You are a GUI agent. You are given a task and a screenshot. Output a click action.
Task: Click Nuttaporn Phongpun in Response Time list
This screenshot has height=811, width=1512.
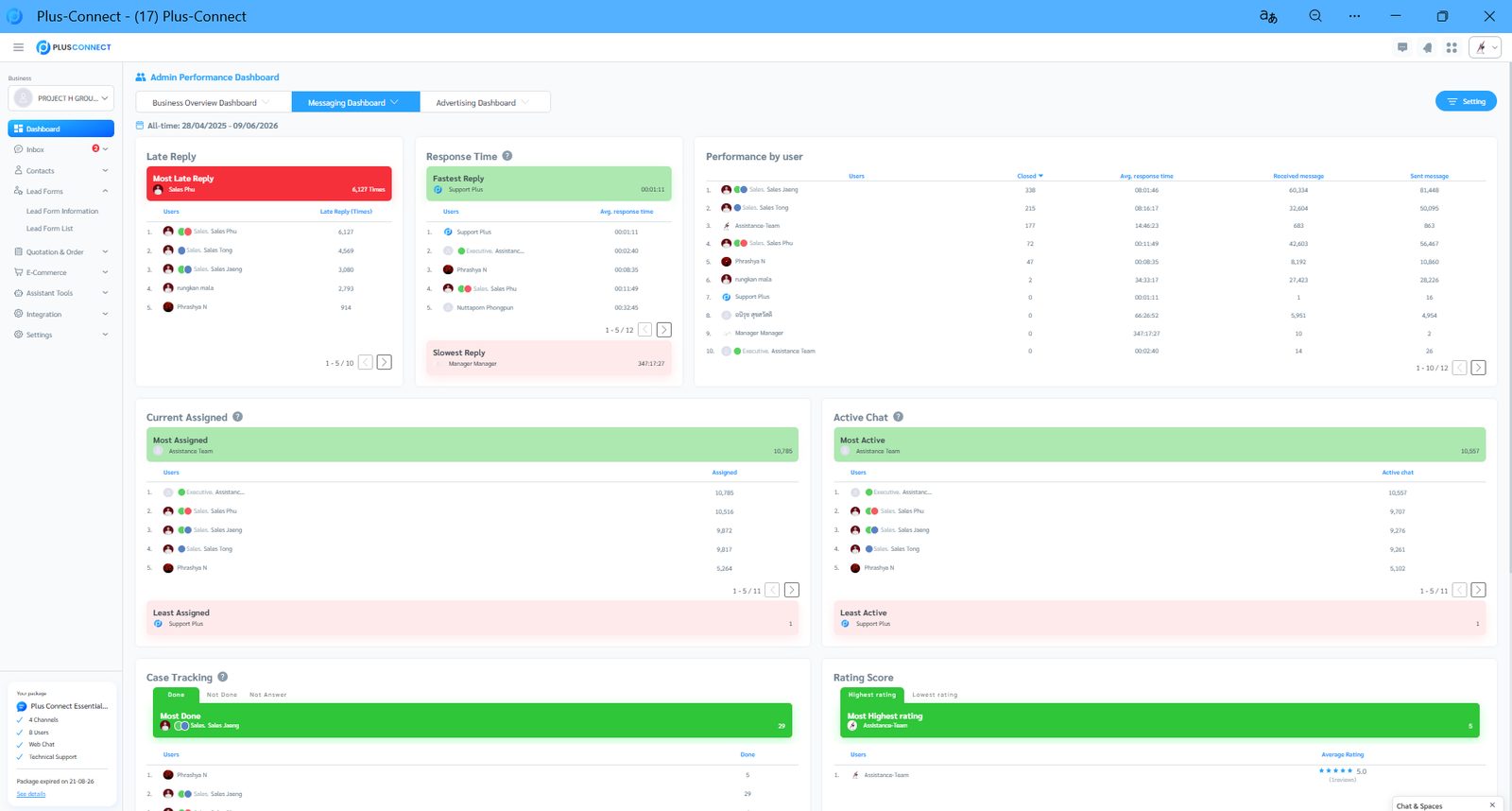(549, 307)
